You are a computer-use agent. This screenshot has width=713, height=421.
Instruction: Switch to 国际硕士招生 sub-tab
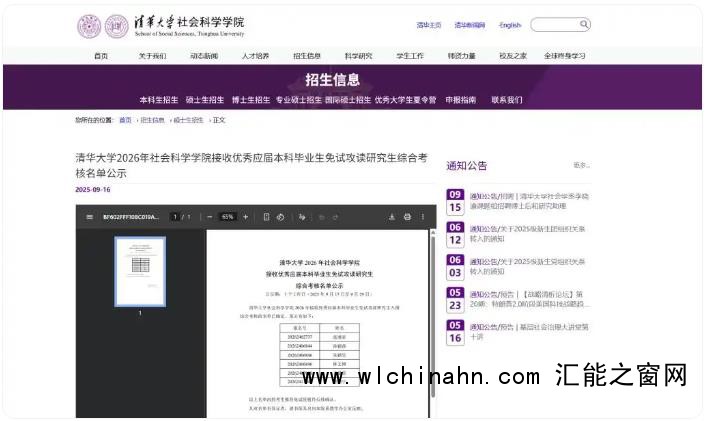348,100
